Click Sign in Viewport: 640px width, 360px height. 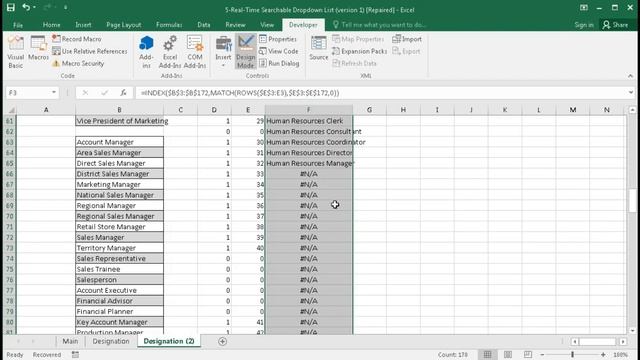584,25
